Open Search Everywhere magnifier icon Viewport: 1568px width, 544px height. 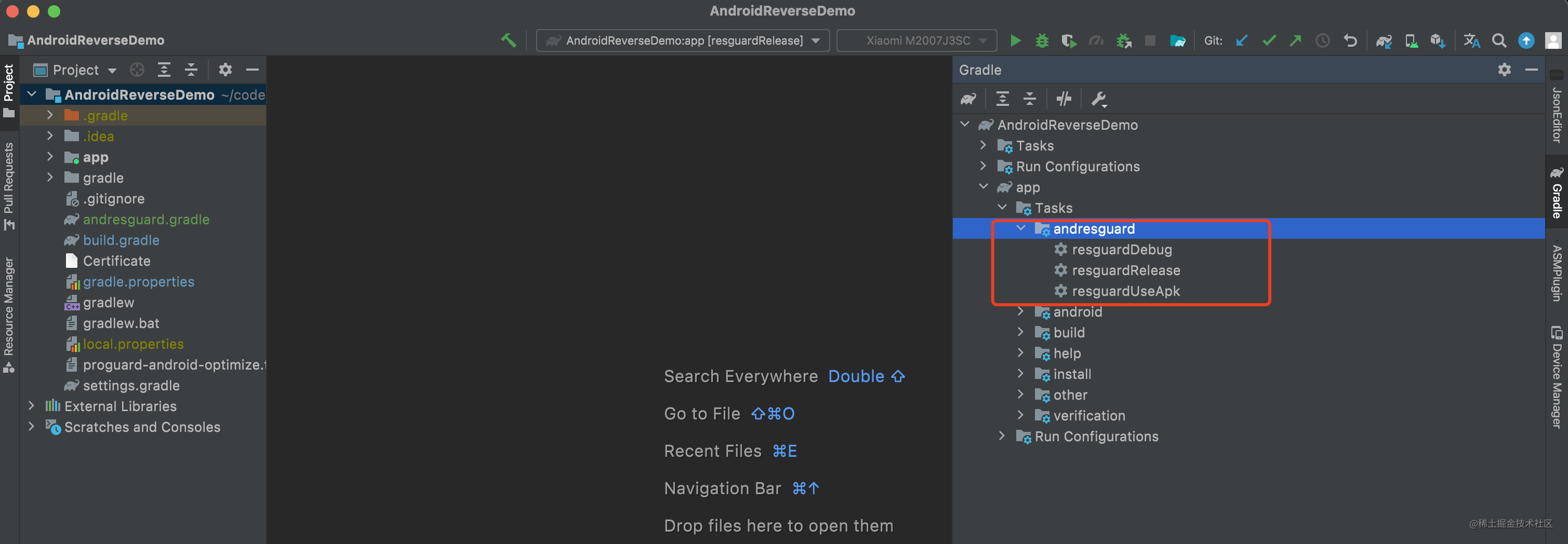(x=1499, y=40)
